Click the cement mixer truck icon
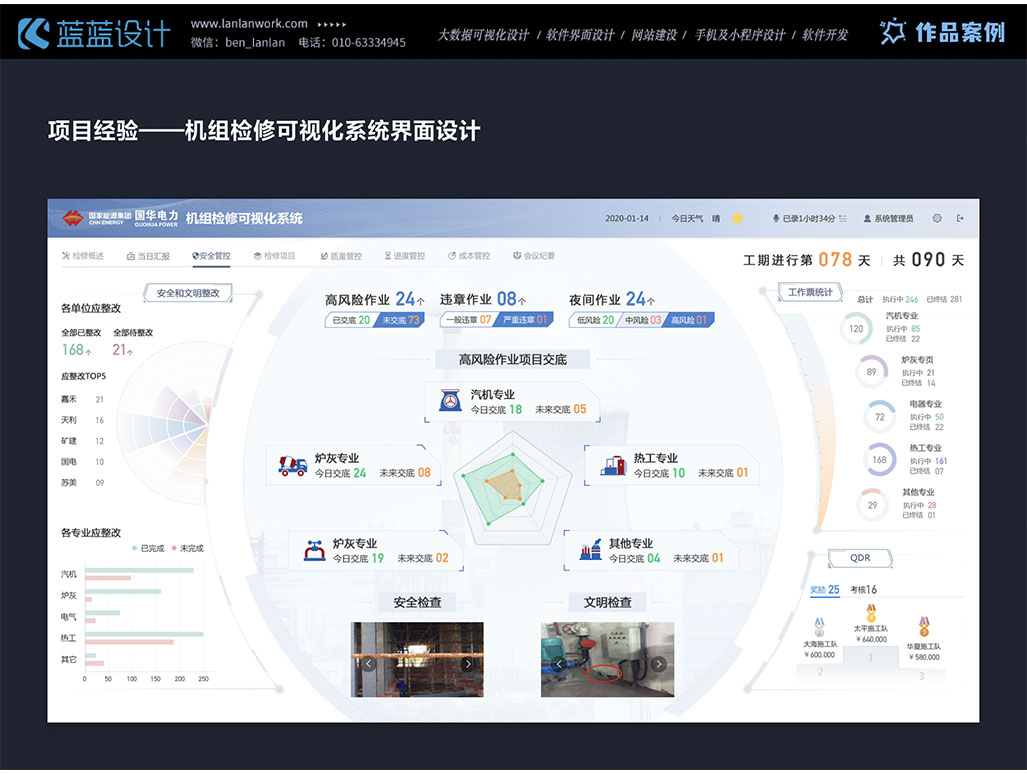Screen dimensions: 1027x774 pos(293,465)
